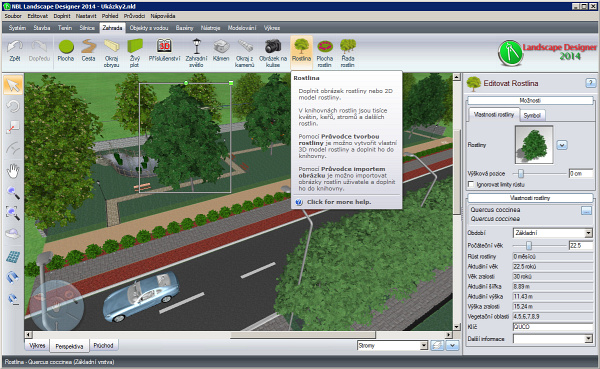Screen dimensions: 600x369
Task: Click the 'Click for more help' link
Action: pyautogui.click(x=339, y=202)
